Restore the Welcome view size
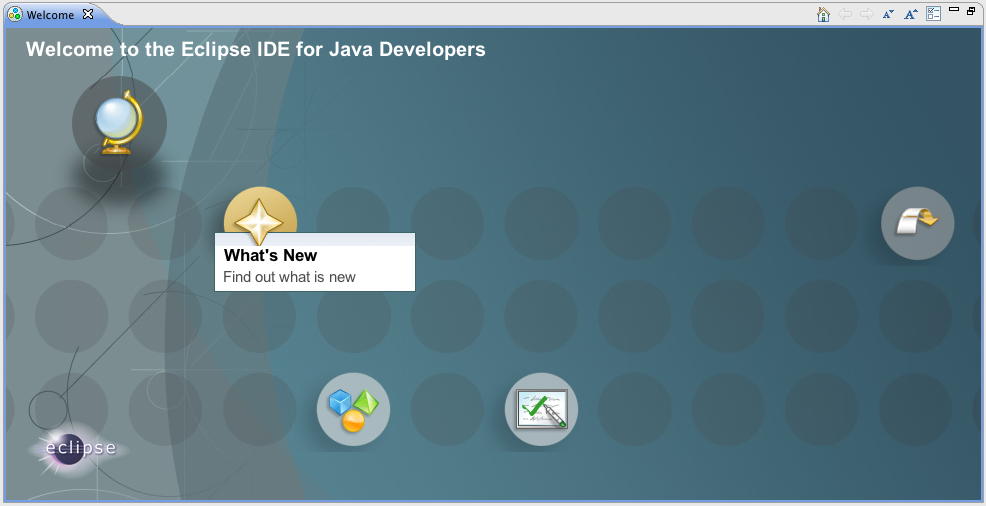Screen dimensions: 986x506 coord(971,10)
